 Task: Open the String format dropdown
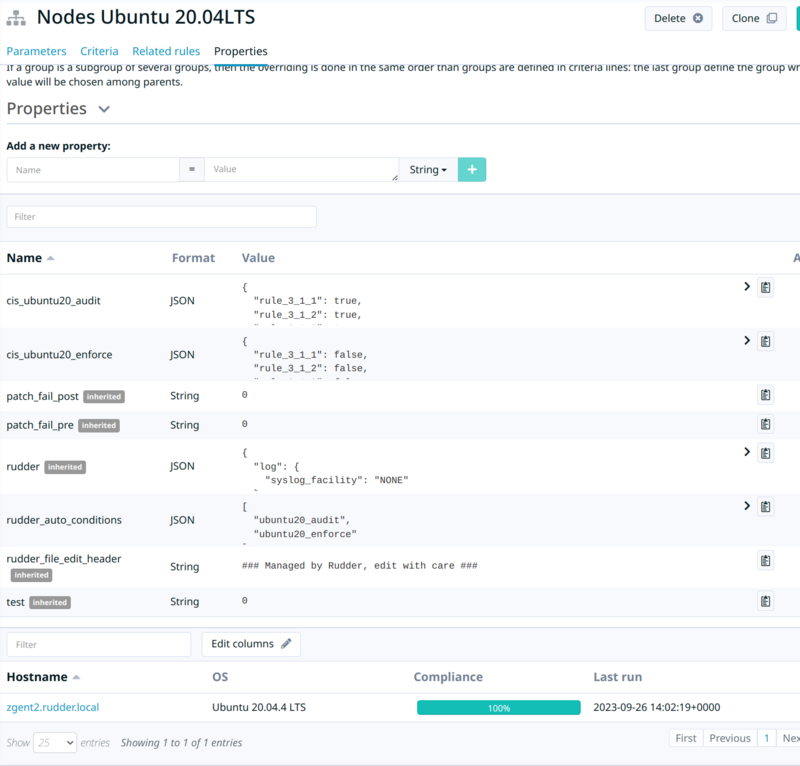point(428,169)
